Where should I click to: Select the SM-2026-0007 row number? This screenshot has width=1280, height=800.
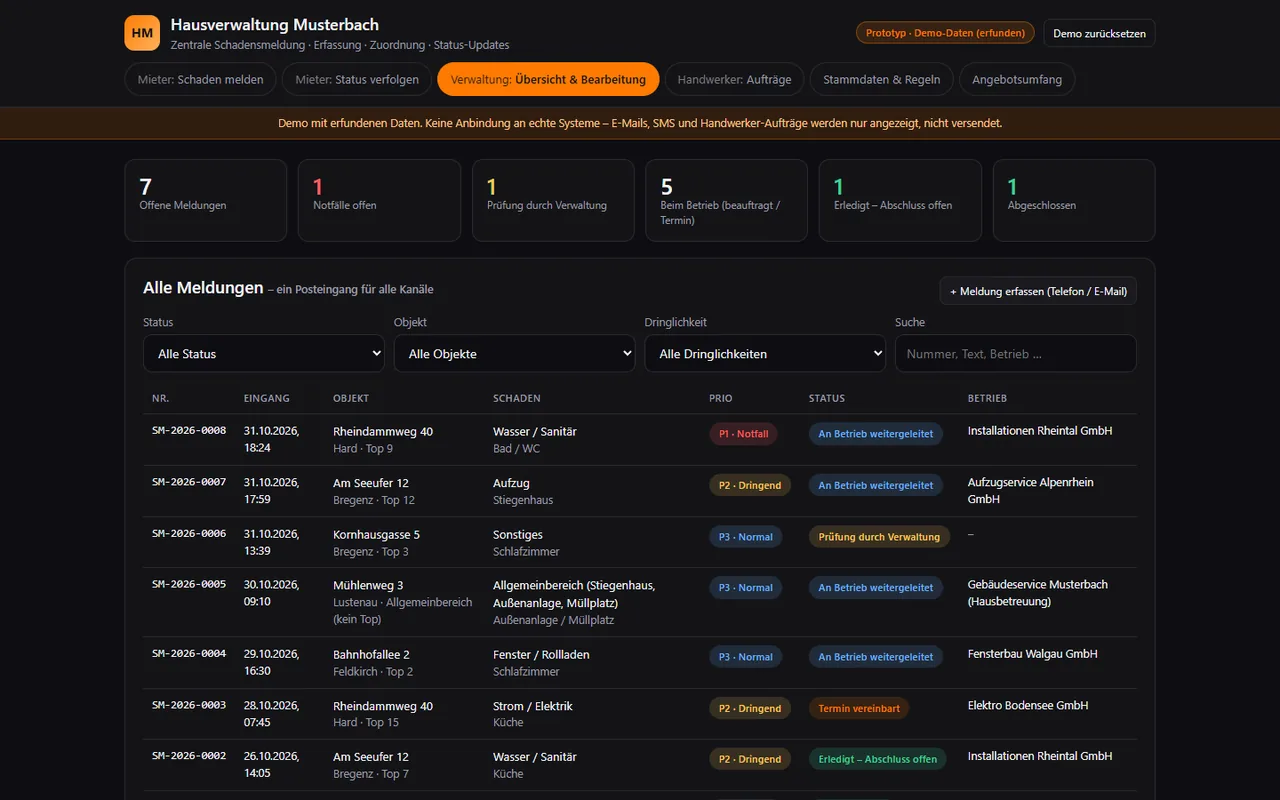pyautogui.click(x=189, y=482)
